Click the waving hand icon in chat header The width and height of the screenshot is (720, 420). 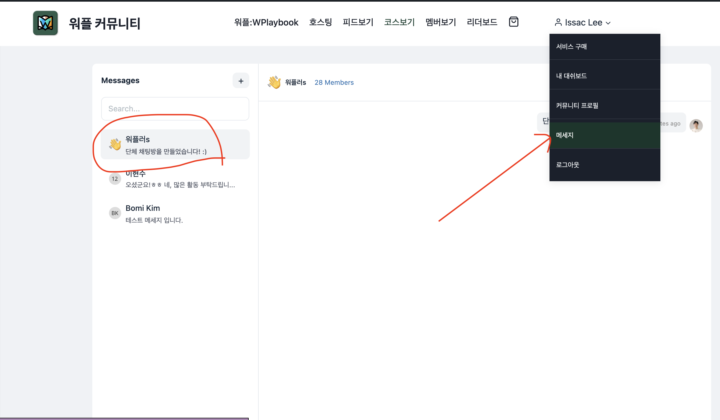click(274, 82)
